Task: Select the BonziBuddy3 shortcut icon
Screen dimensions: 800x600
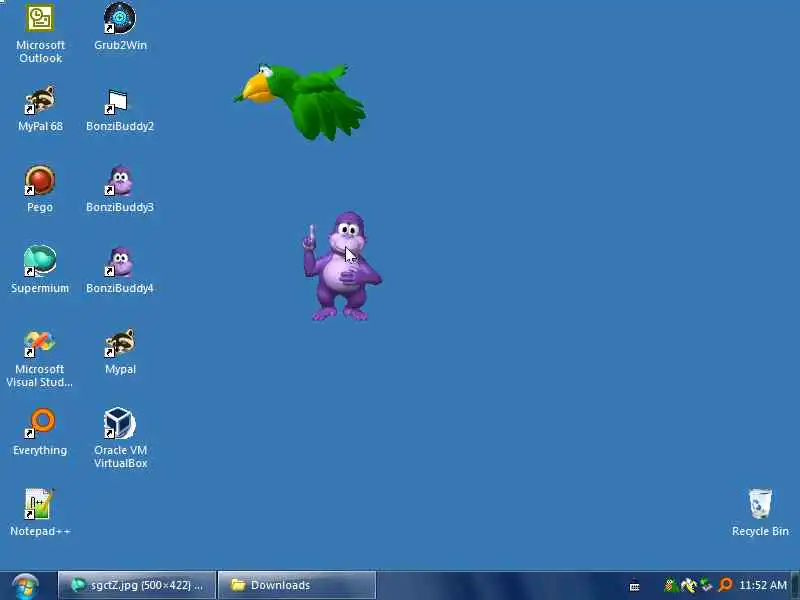Action: (x=120, y=189)
